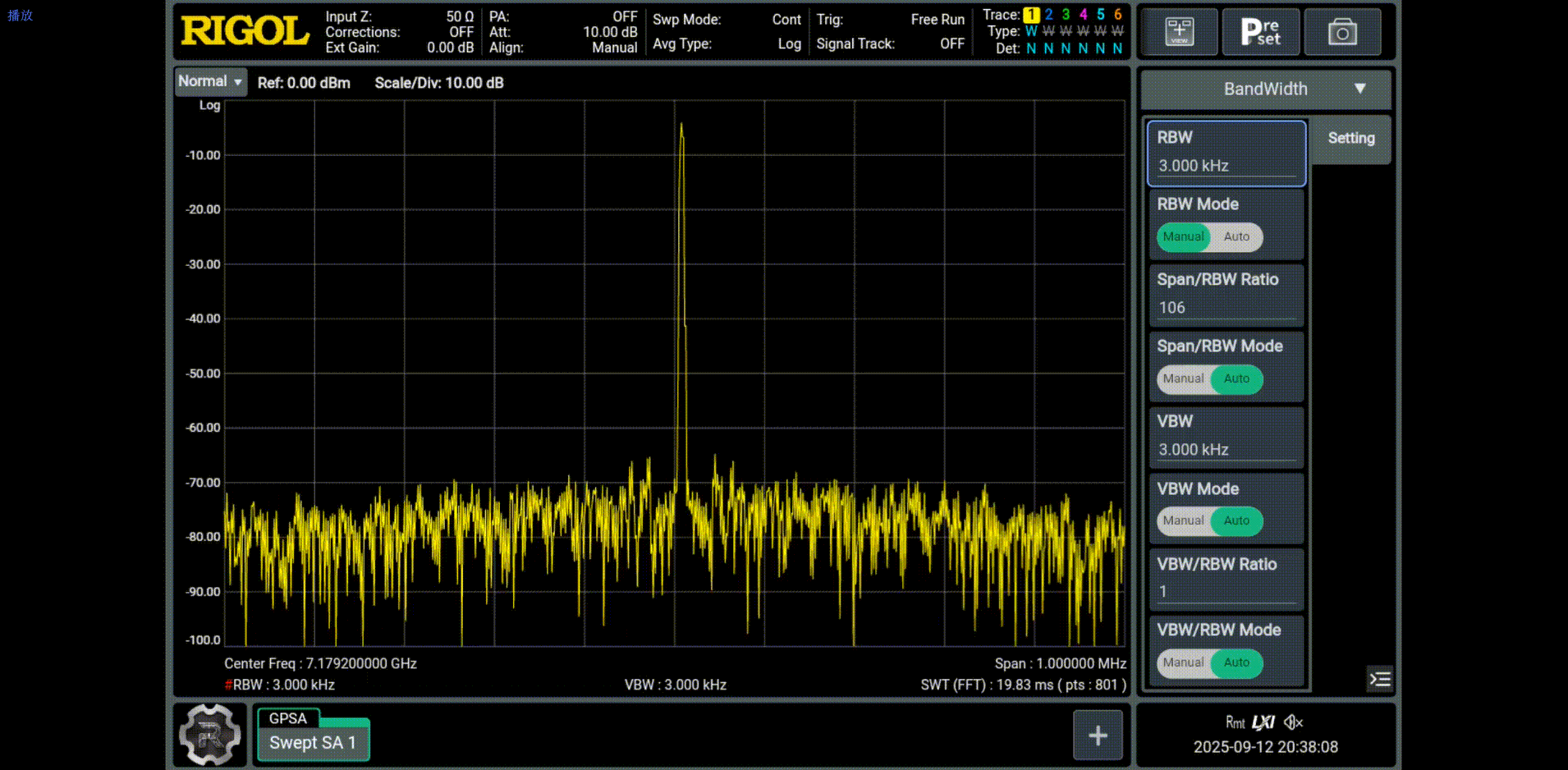Take a screenshot with camera icon
The width and height of the screenshot is (1568, 770).
[x=1342, y=32]
